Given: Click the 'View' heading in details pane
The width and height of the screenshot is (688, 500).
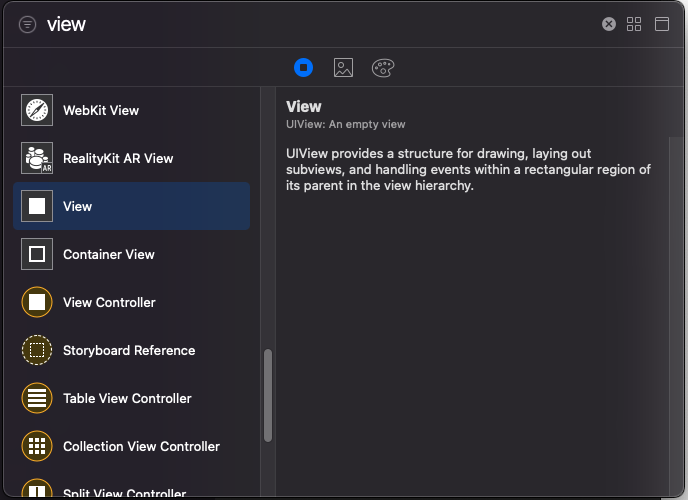Looking at the screenshot, I should 304,107.
